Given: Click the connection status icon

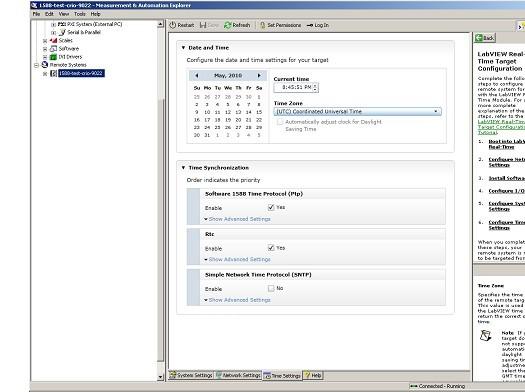Looking at the screenshot, I should (x=414, y=386).
